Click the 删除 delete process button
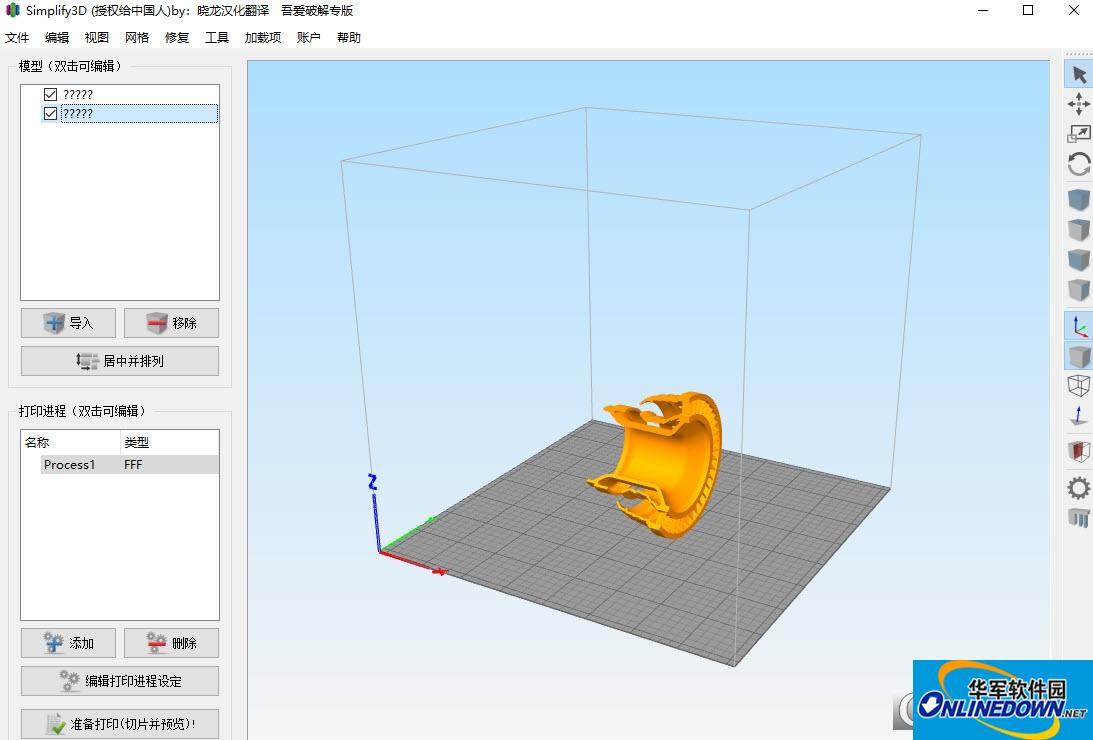 (171, 642)
